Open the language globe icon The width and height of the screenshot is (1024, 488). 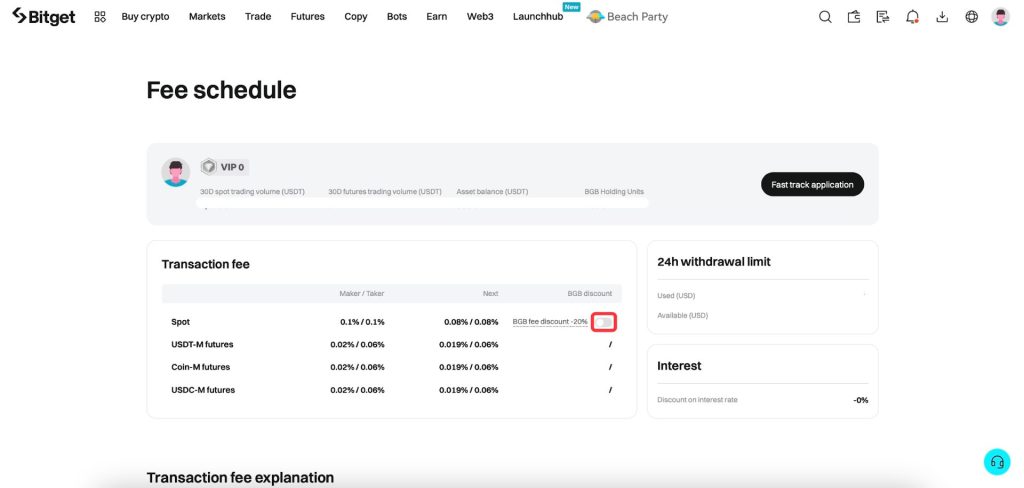[x=972, y=17]
